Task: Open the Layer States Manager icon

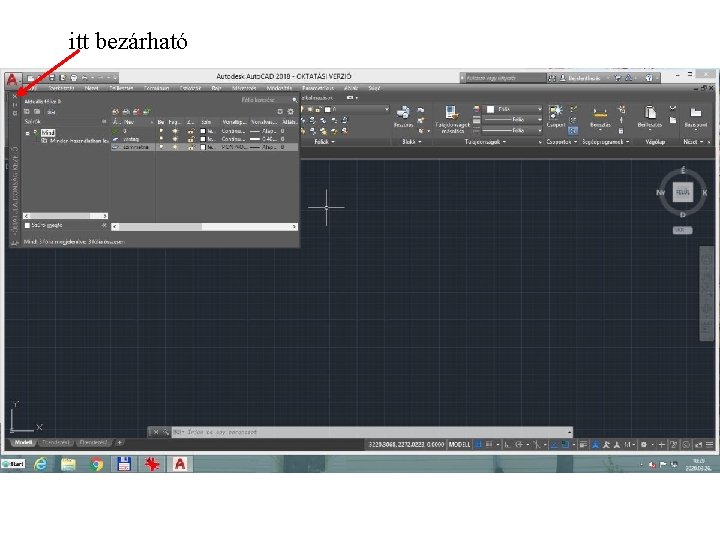Action: click(x=51, y=112)
